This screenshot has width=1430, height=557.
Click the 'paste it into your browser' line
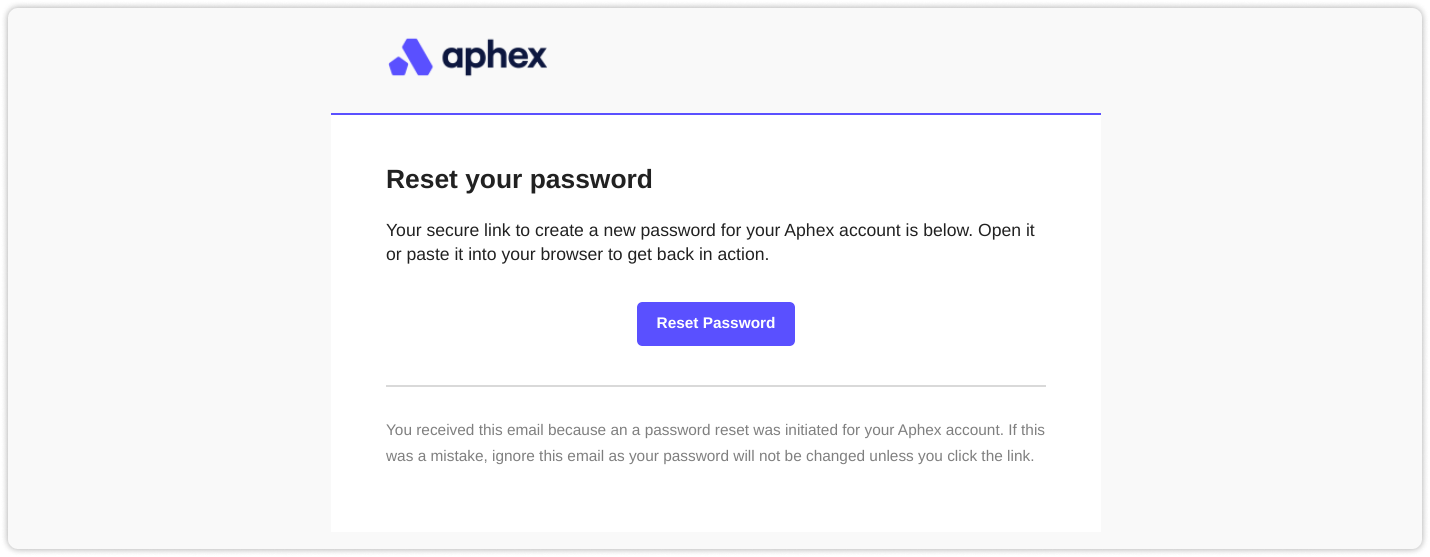pos(577,255)
